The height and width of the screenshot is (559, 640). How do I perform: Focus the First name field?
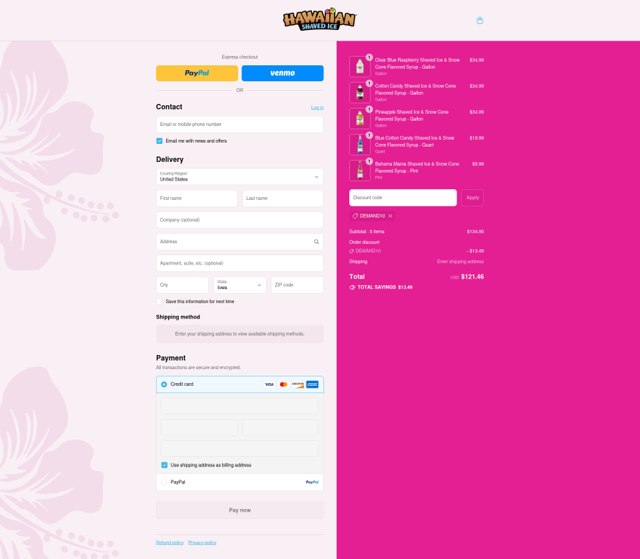(x=197, y=198)
